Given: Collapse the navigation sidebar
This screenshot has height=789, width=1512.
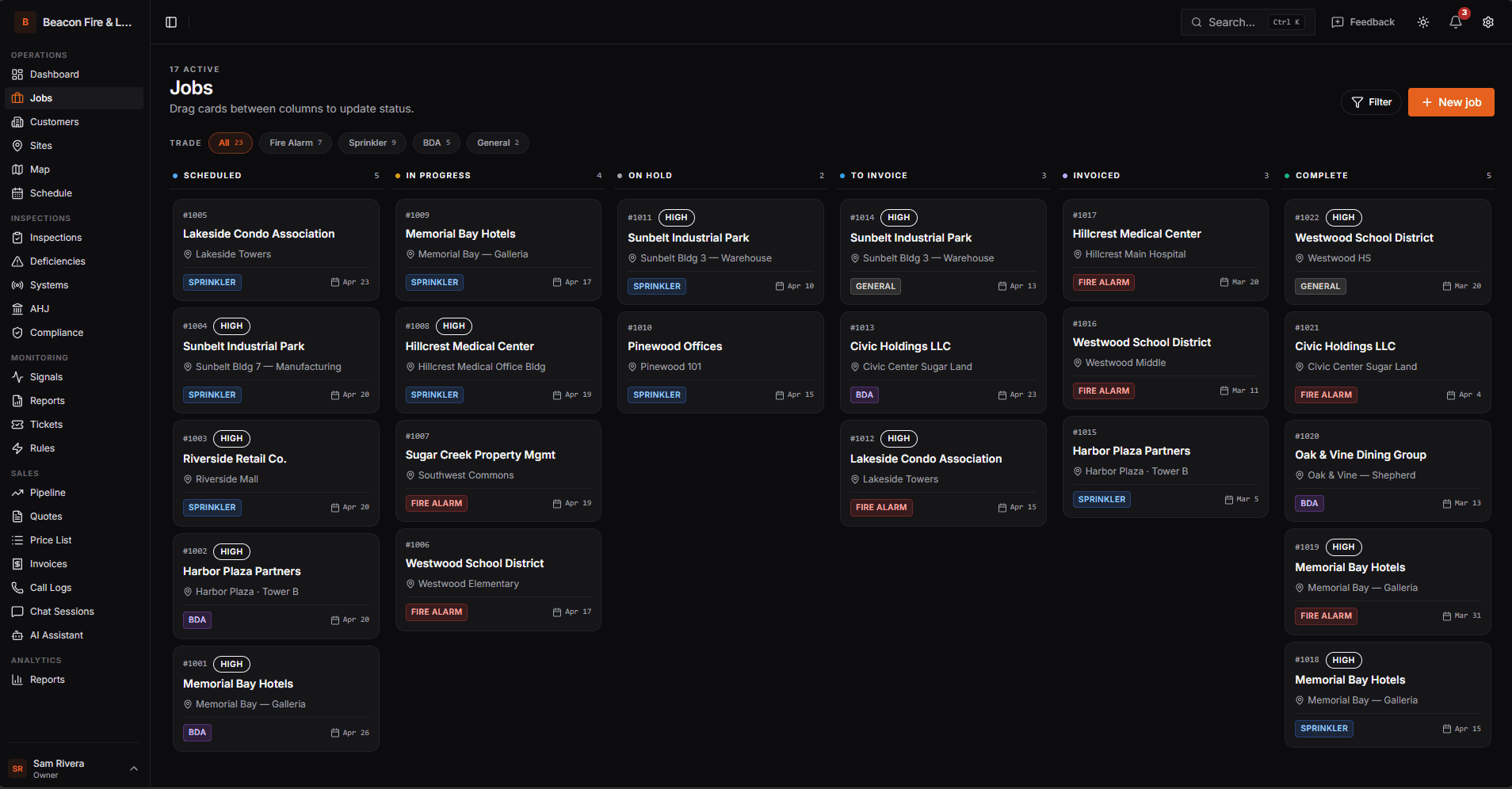Looking at the screenshot, I should tap(171, 21).
